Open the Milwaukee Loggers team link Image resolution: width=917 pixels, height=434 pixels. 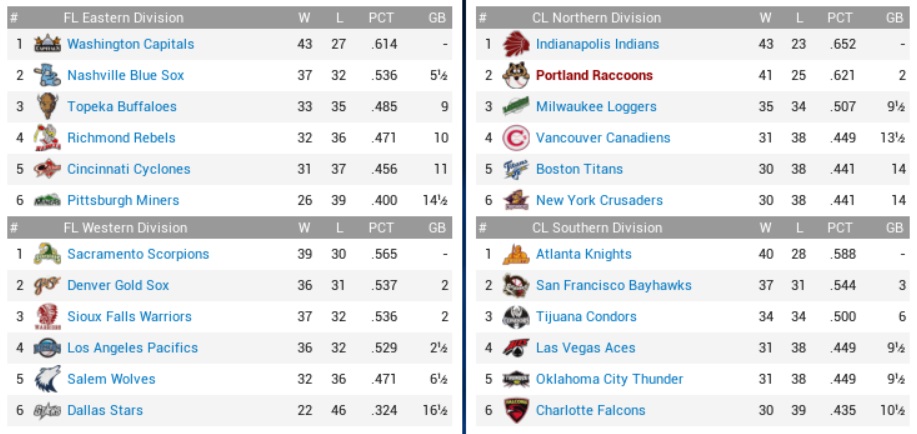tap(596, 107)
